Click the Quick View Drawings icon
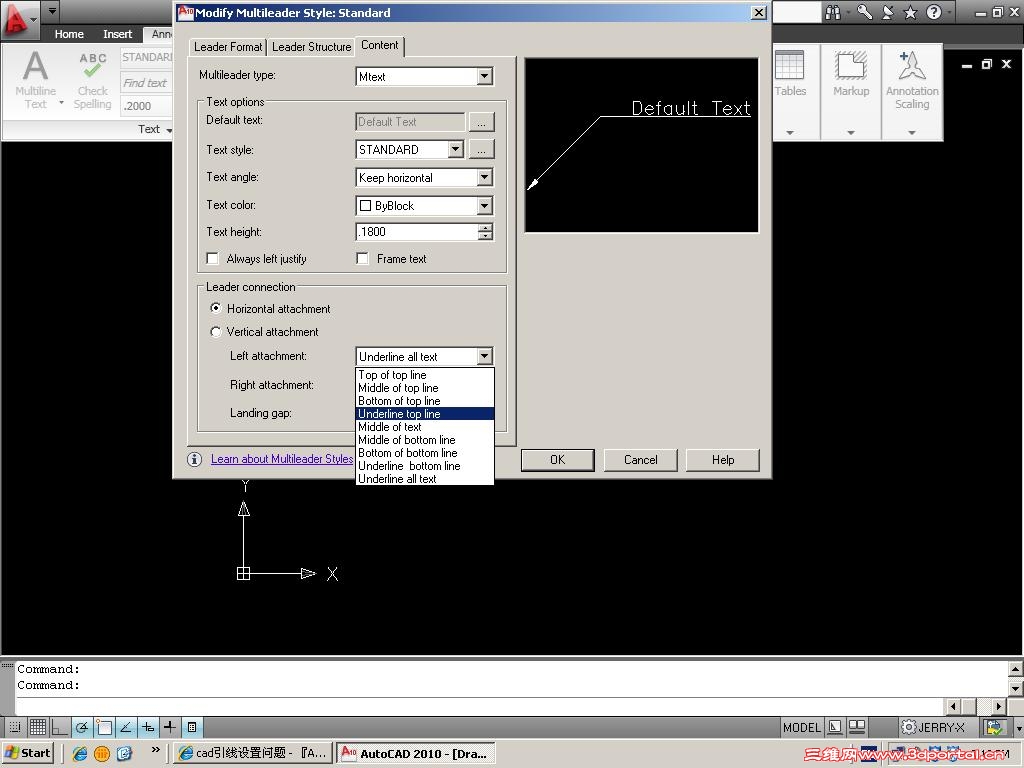 click(x=857, y=727)
